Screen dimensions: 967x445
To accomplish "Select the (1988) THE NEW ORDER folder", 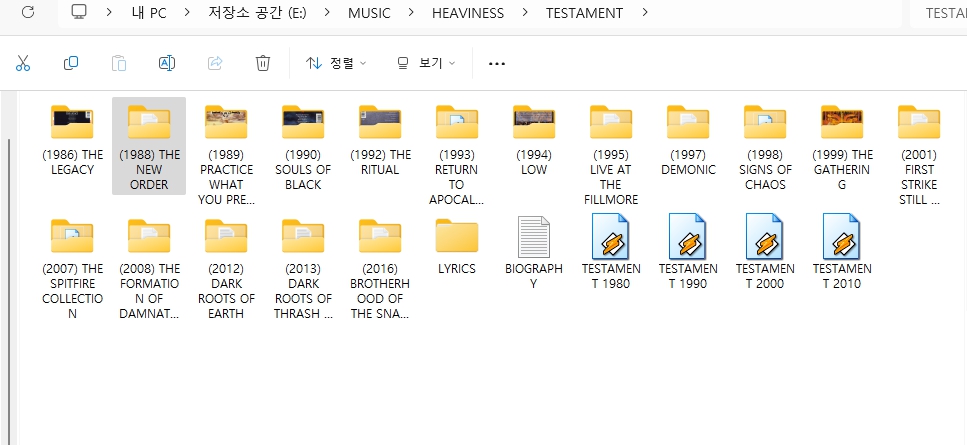I will [x=149, y=146].
